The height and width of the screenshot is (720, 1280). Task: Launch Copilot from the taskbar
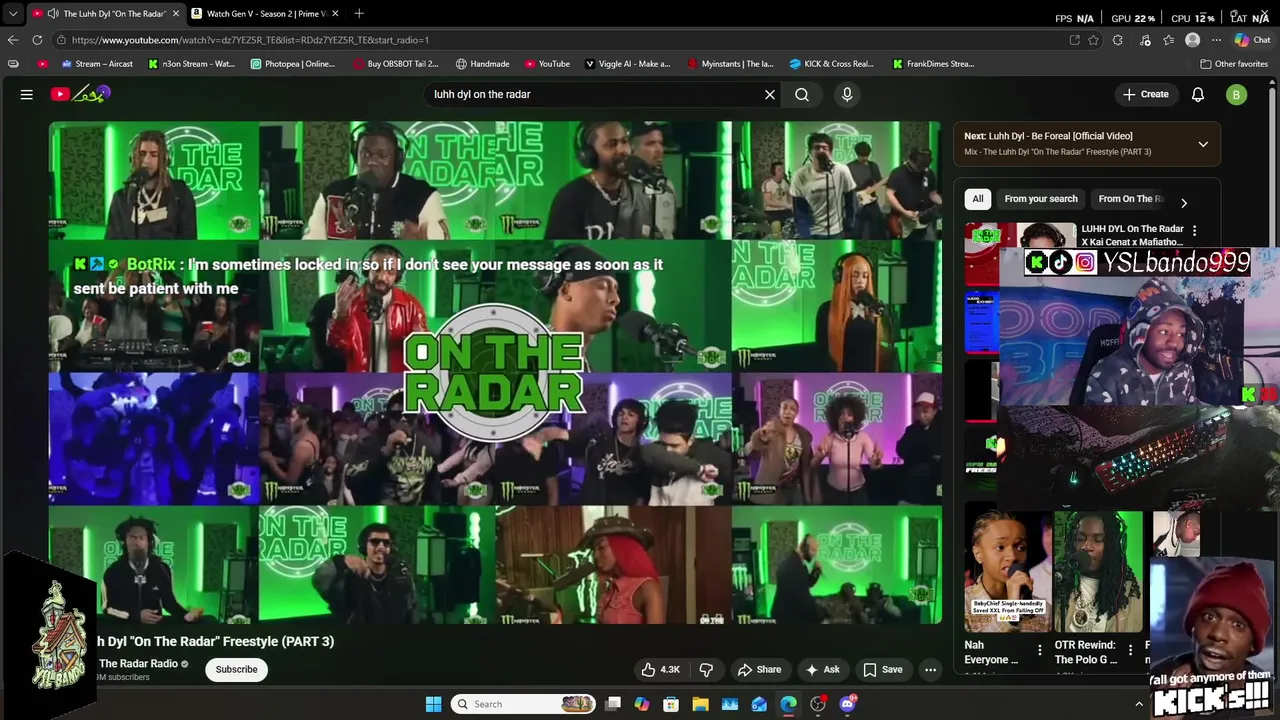point(642,704)
